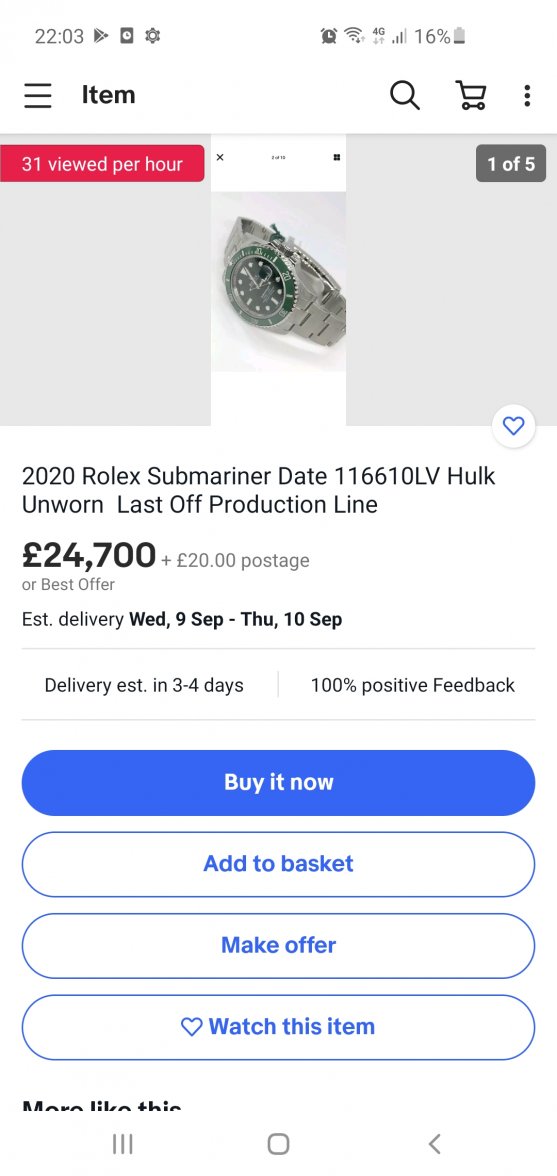557x1176 pixels.
Task: Toggle Watch this item button
Action: pos(278,1027)
